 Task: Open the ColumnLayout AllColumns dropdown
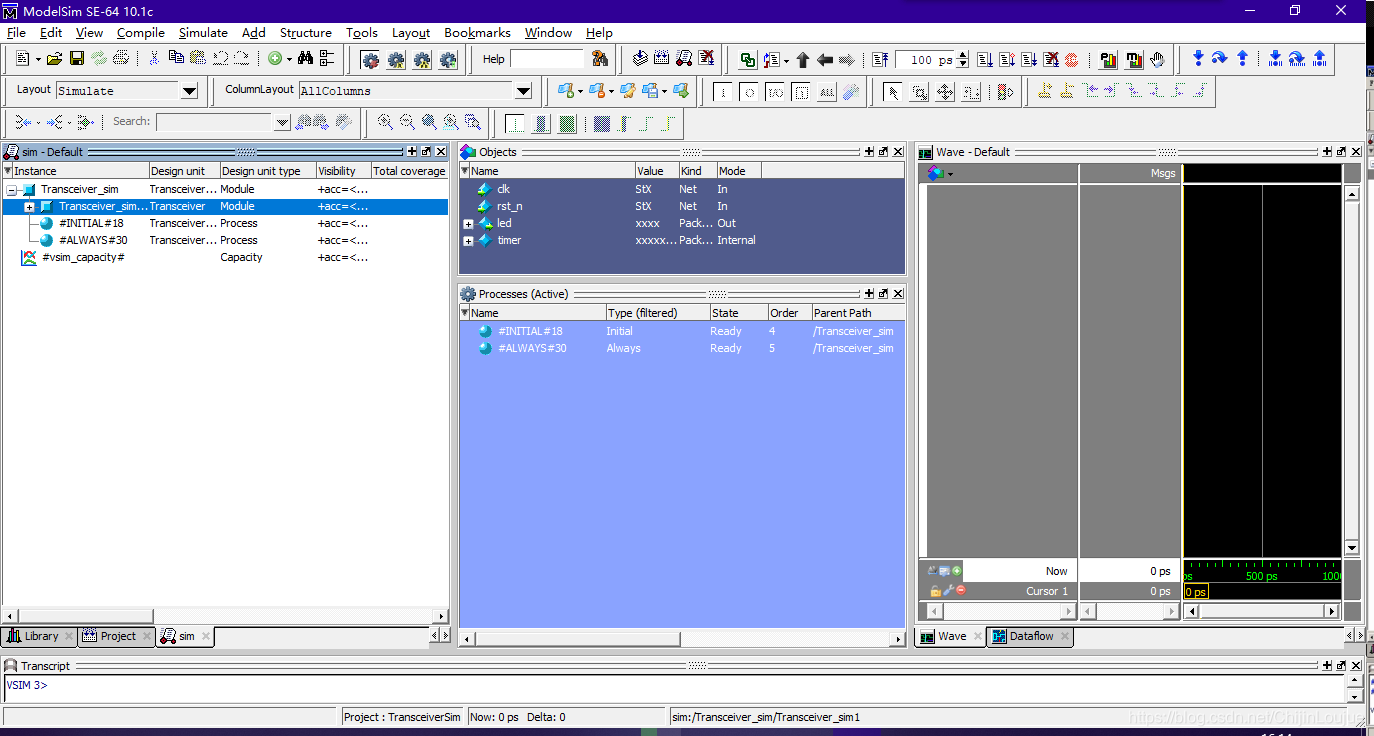(x=523, y=91)
